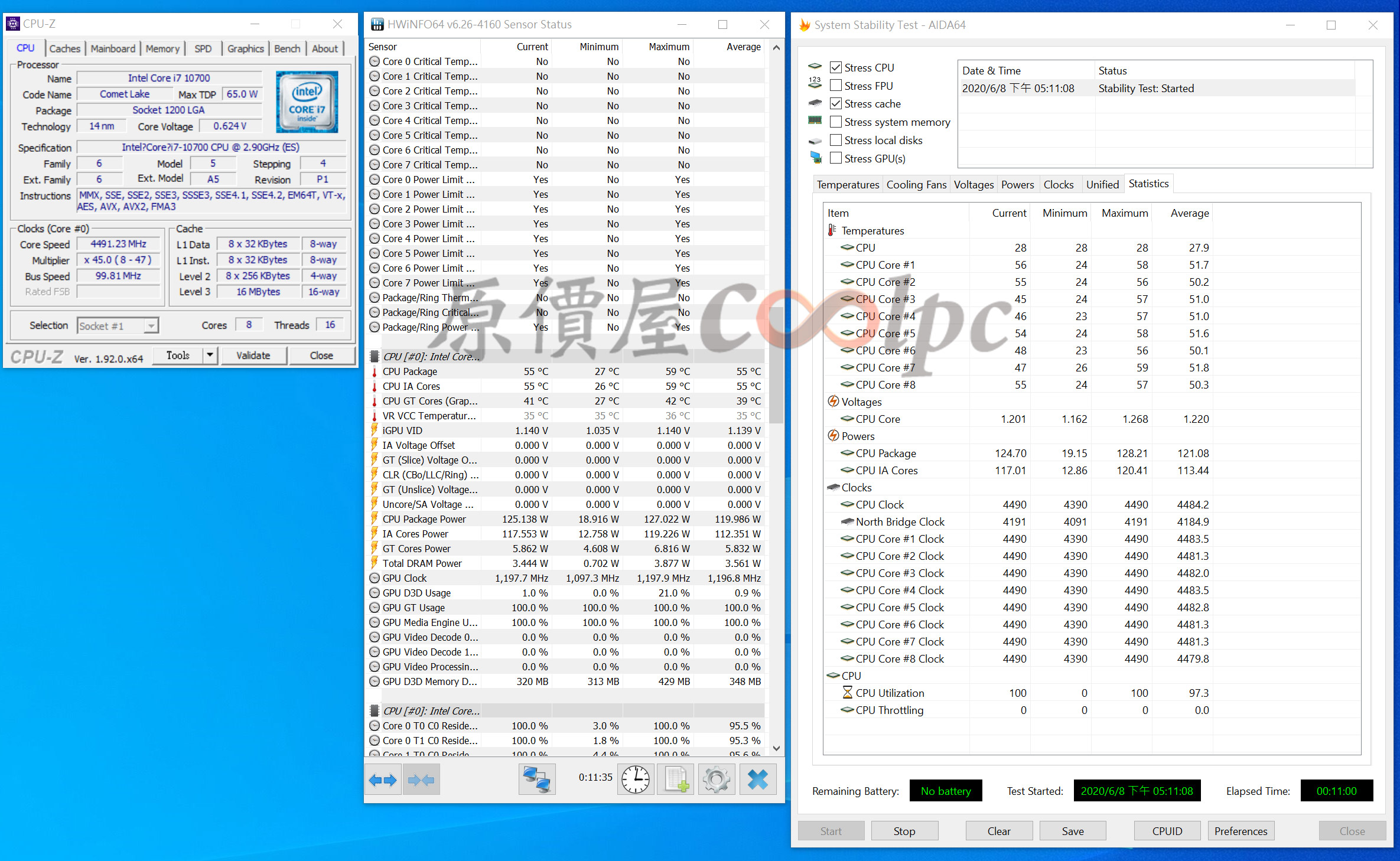Open HWiNFO network remote monitoring icon
The height and width of the screenshot is (861, 1400).
click(537, 780)
